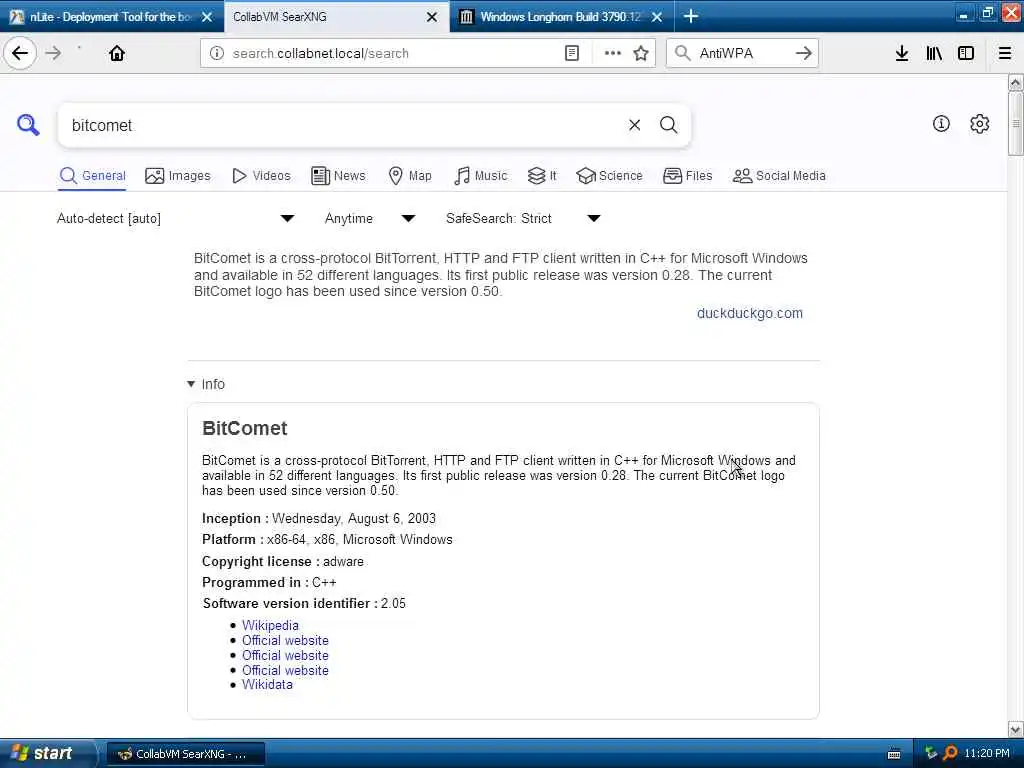This screenshot has height=768, width=1024.
Task: Bookmark this page with star icon
Action: [641, 53]
